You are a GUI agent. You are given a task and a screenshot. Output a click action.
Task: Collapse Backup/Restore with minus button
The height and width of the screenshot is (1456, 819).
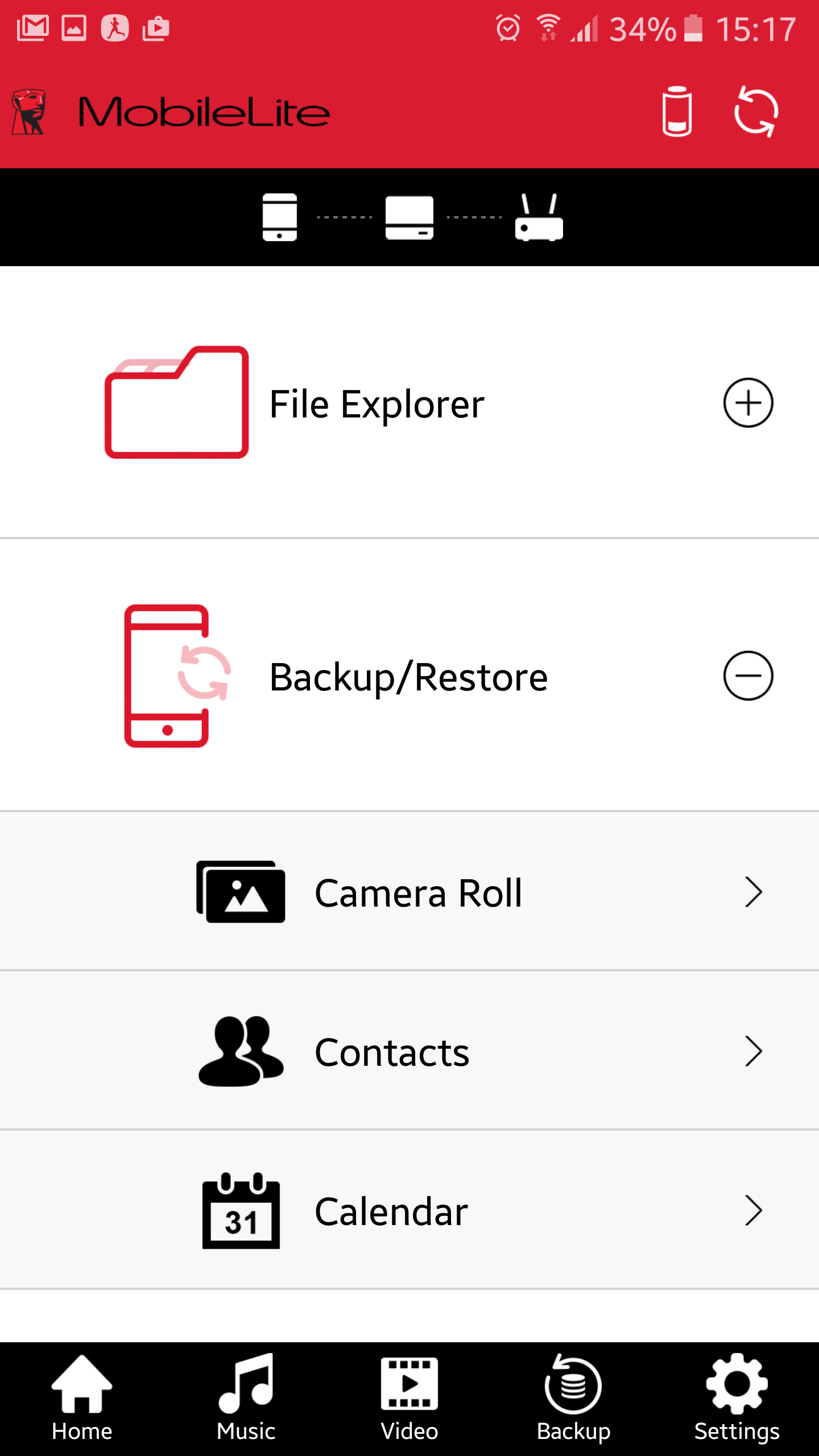click(x=748, y=676)
